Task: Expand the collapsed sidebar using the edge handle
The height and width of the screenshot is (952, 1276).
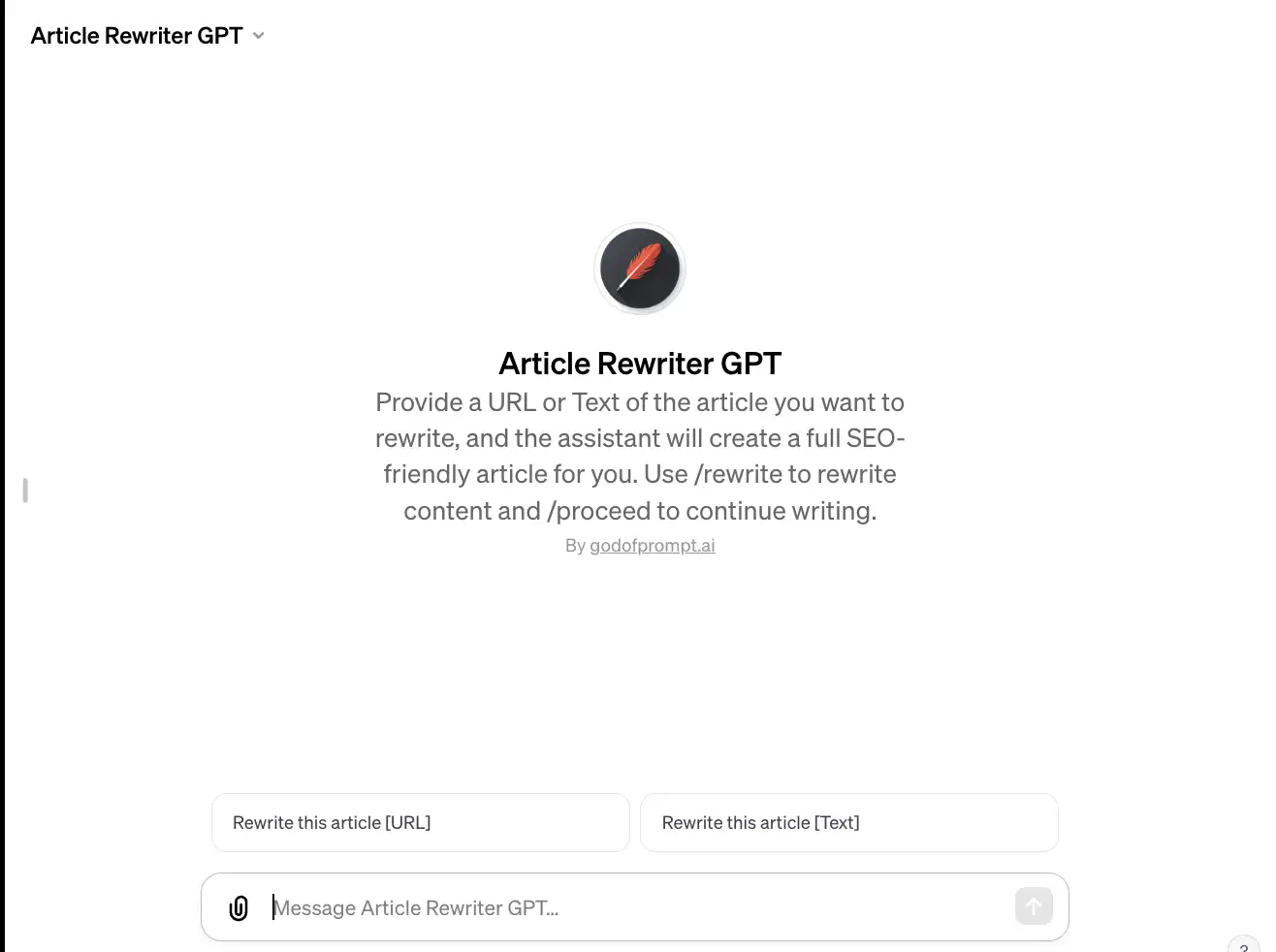Action: click(x=24, y=490)
